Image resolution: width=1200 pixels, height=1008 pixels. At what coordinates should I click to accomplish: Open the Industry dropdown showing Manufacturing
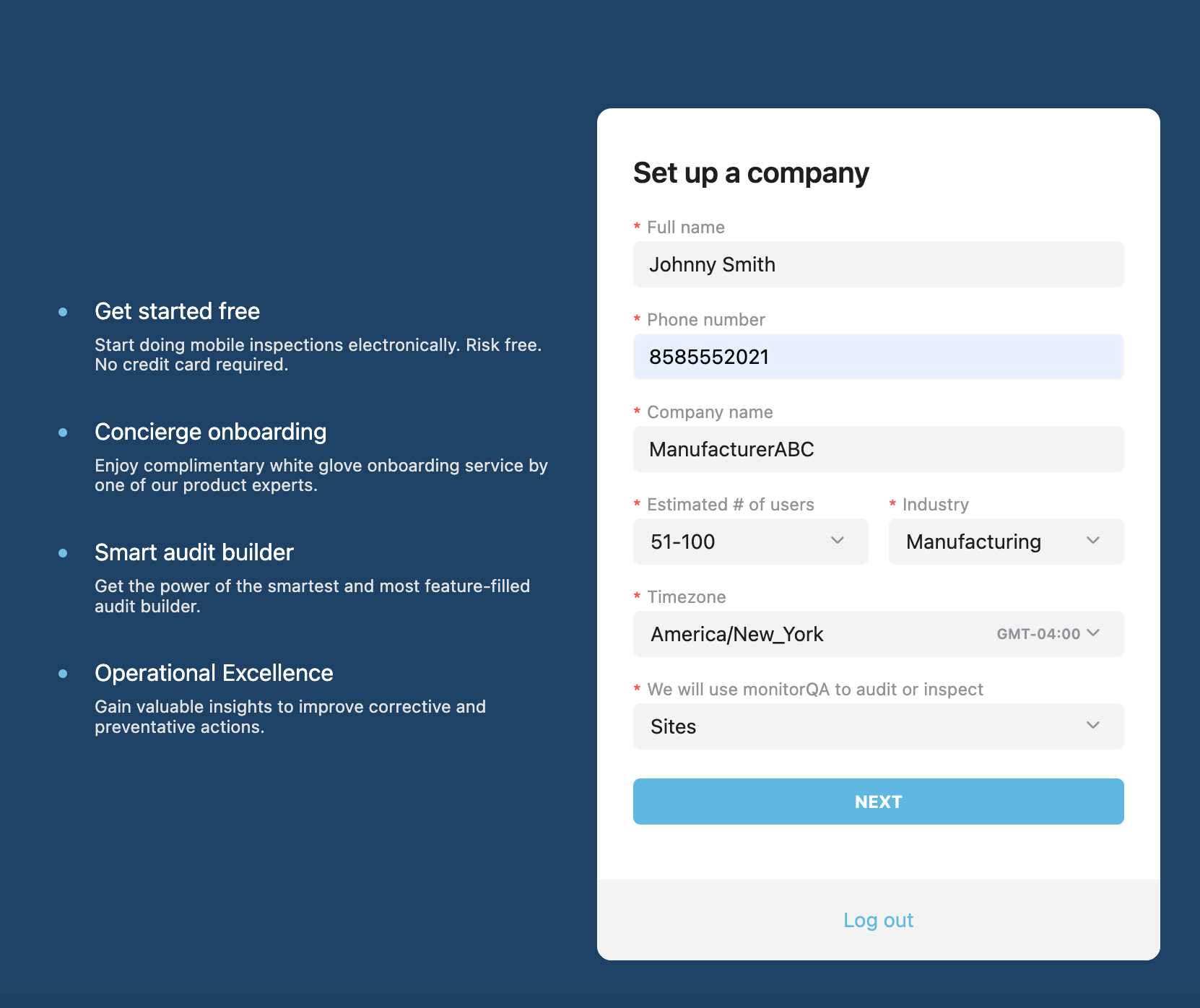[x=1006, y=542]
